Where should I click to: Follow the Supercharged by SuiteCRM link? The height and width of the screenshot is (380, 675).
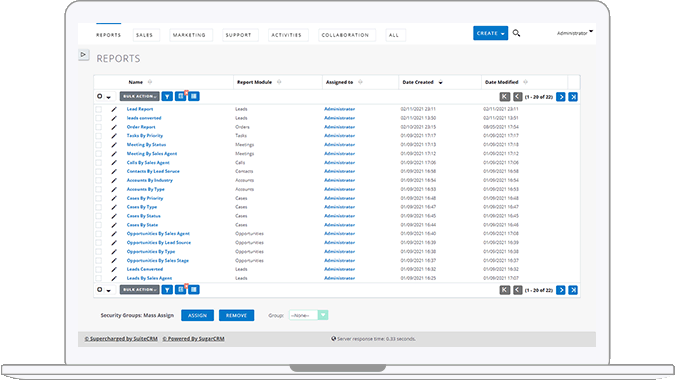pyautogui.click(x=121, y=339)
